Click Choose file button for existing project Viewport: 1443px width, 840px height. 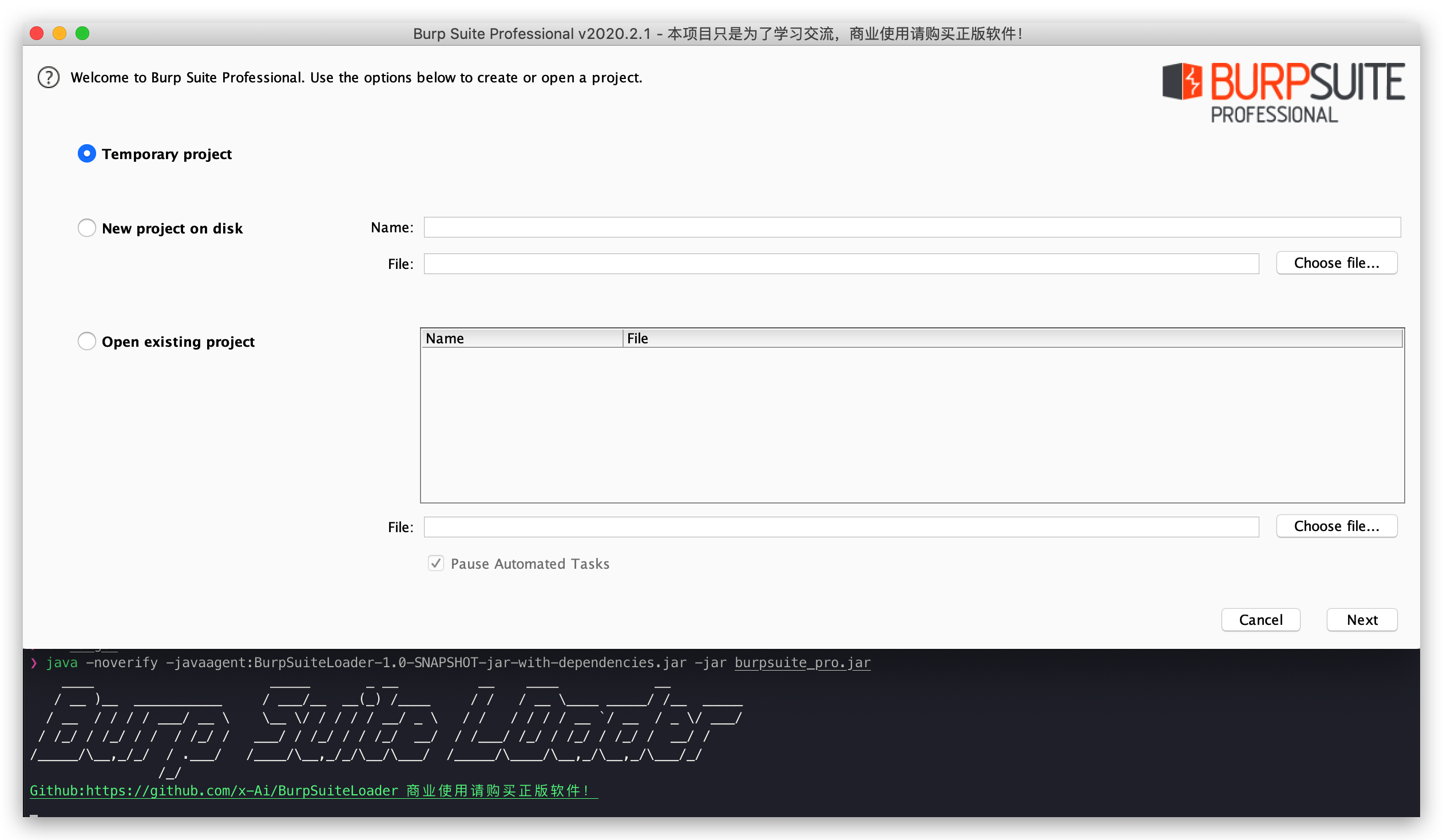(1337, 525)
